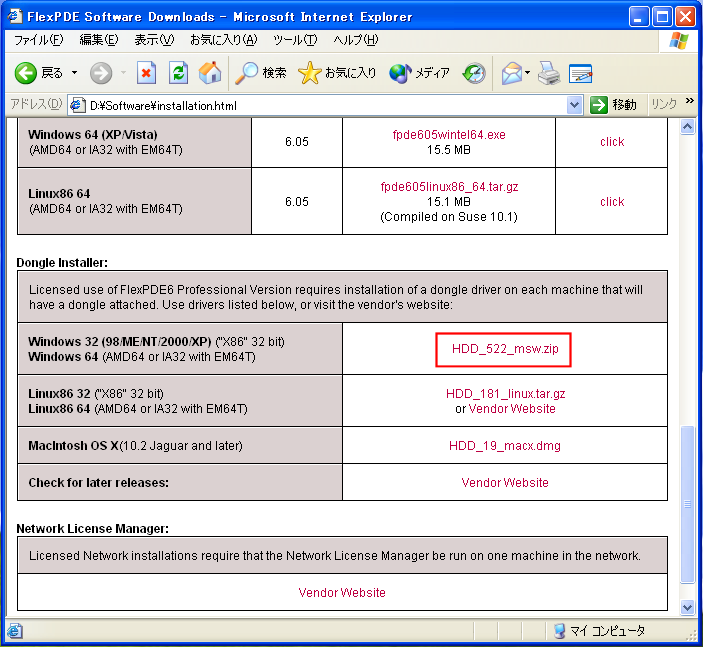Expand the Back button history dropdown arrow
Screen dimensions: 703x647
click(x=74, y=73)
